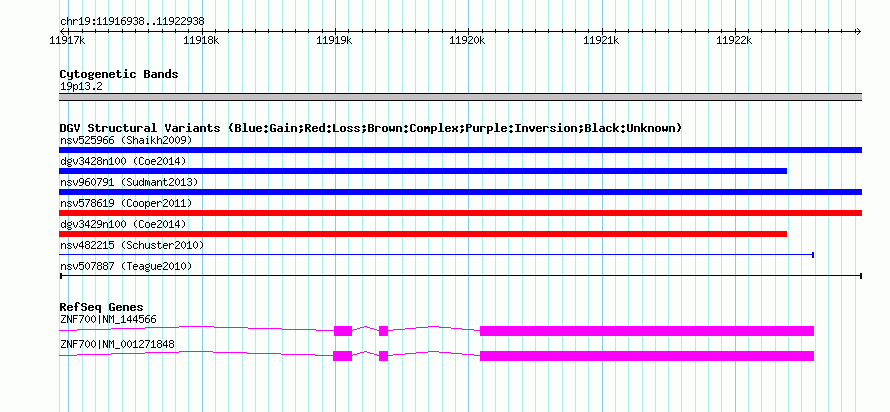Click the dgv3428n100 (Coe2014) label
Image resolution: width=890 pixels, height=412 pixels.
coord(123,161)
